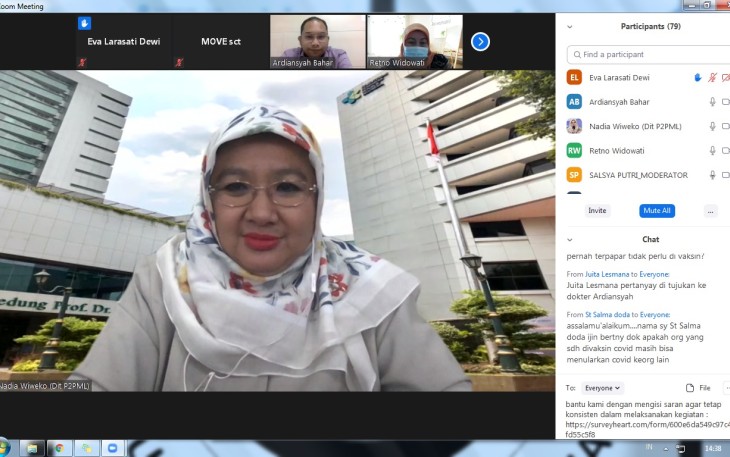The image size is (730, 457).
Task: Select Ardiansyah Bahar video thumbnail
Action: coord(318,42)
